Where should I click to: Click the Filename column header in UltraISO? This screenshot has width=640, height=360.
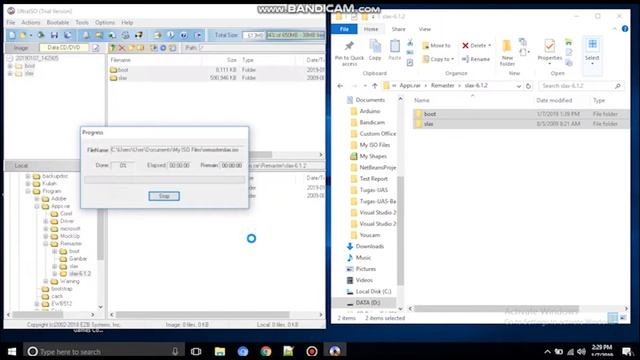(120, 60)
